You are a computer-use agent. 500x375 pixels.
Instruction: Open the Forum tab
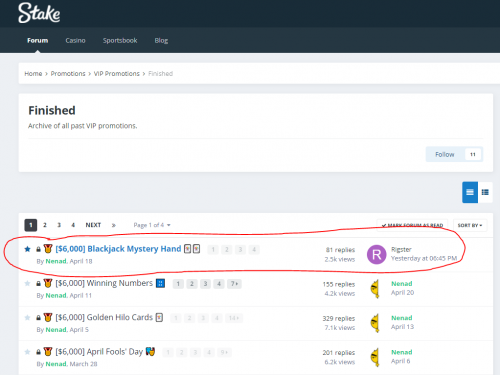38,40
